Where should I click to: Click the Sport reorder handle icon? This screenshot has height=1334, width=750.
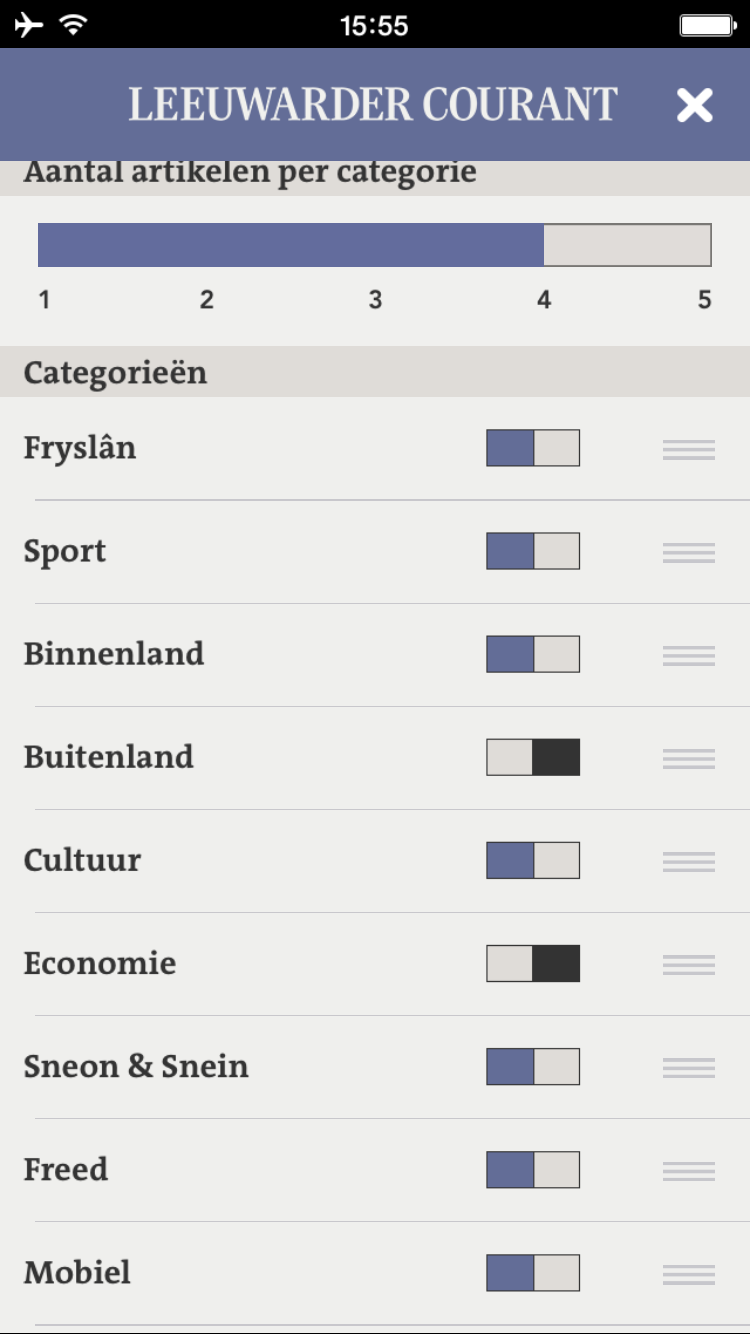(x=689, y=553)
